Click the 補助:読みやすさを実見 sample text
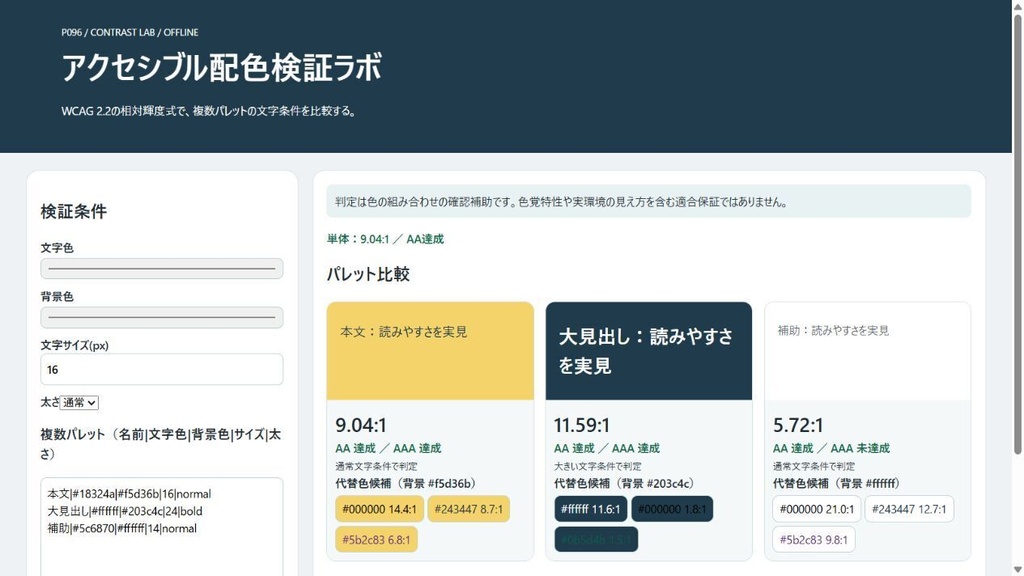The width and height of the screenshot is (1024, 576). click(x=833, y=330)
